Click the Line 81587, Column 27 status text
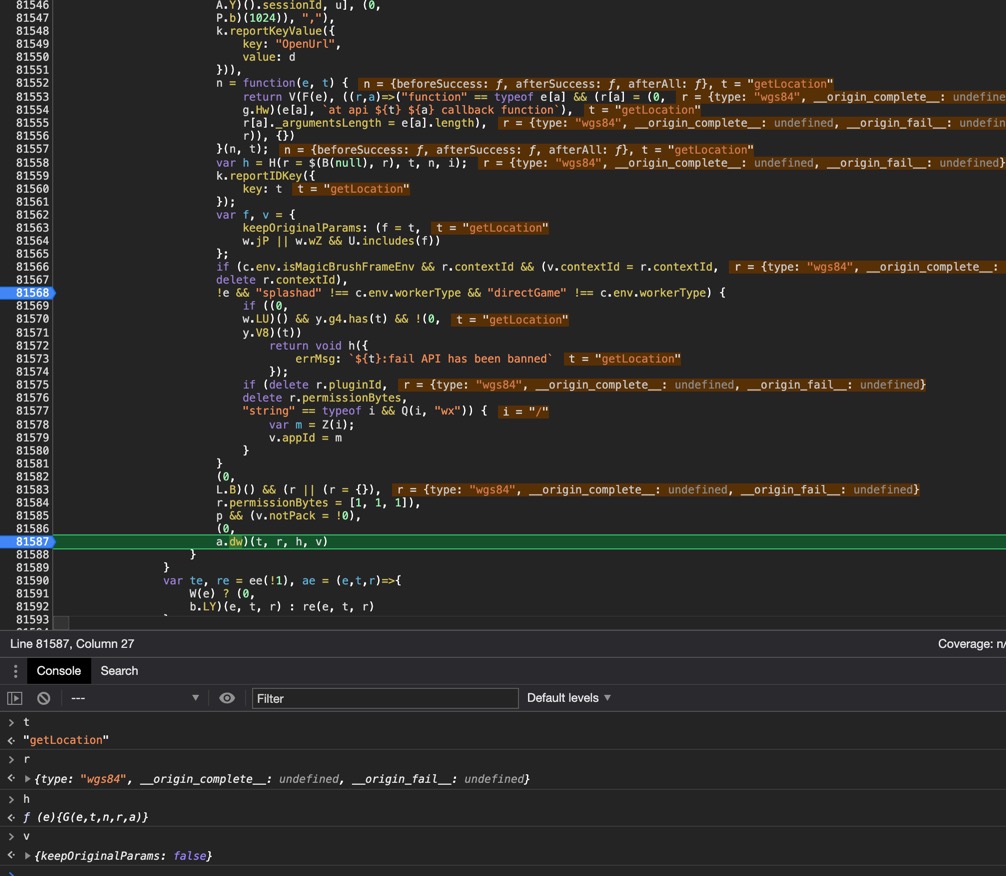This screenshot has width=1006, height=876. coord(72,644)
